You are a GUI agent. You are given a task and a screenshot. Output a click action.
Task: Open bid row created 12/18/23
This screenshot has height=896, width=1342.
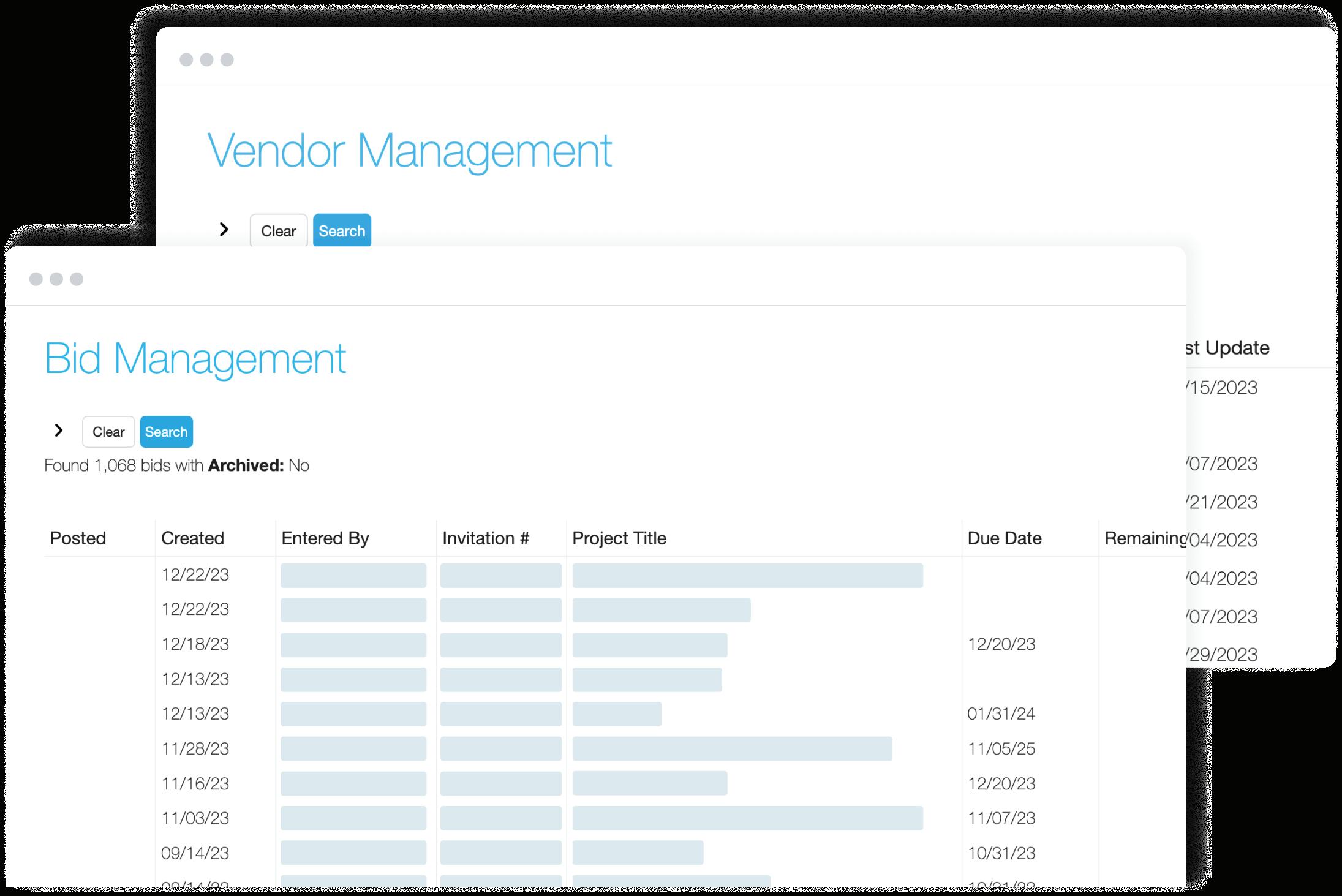point(195,644)
